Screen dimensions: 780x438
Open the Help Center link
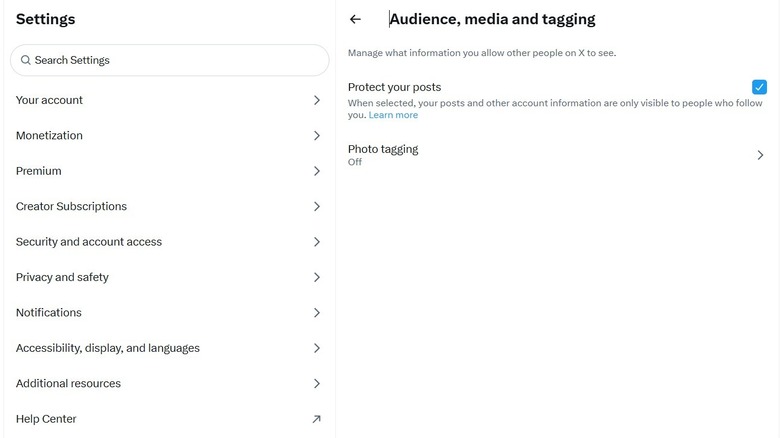point(46,419)
